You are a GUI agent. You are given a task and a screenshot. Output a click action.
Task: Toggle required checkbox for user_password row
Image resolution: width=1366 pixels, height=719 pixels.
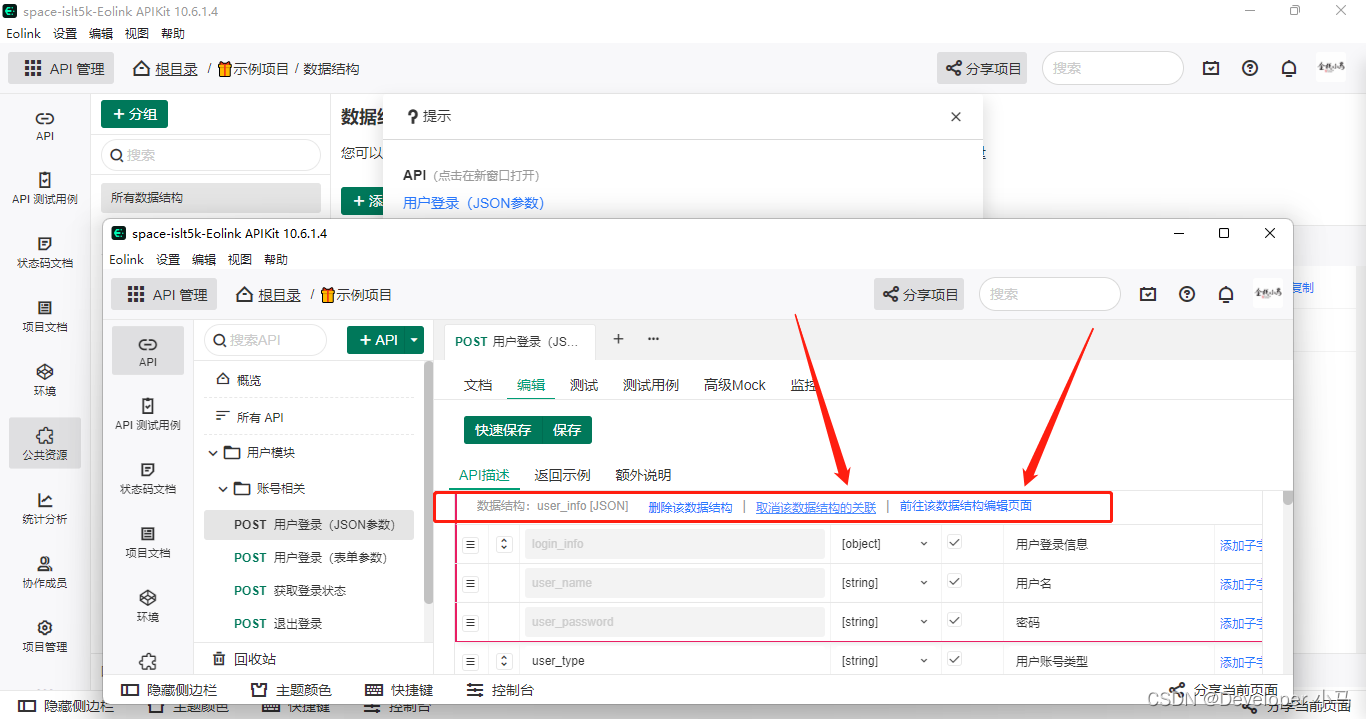(x=954, y=621)
